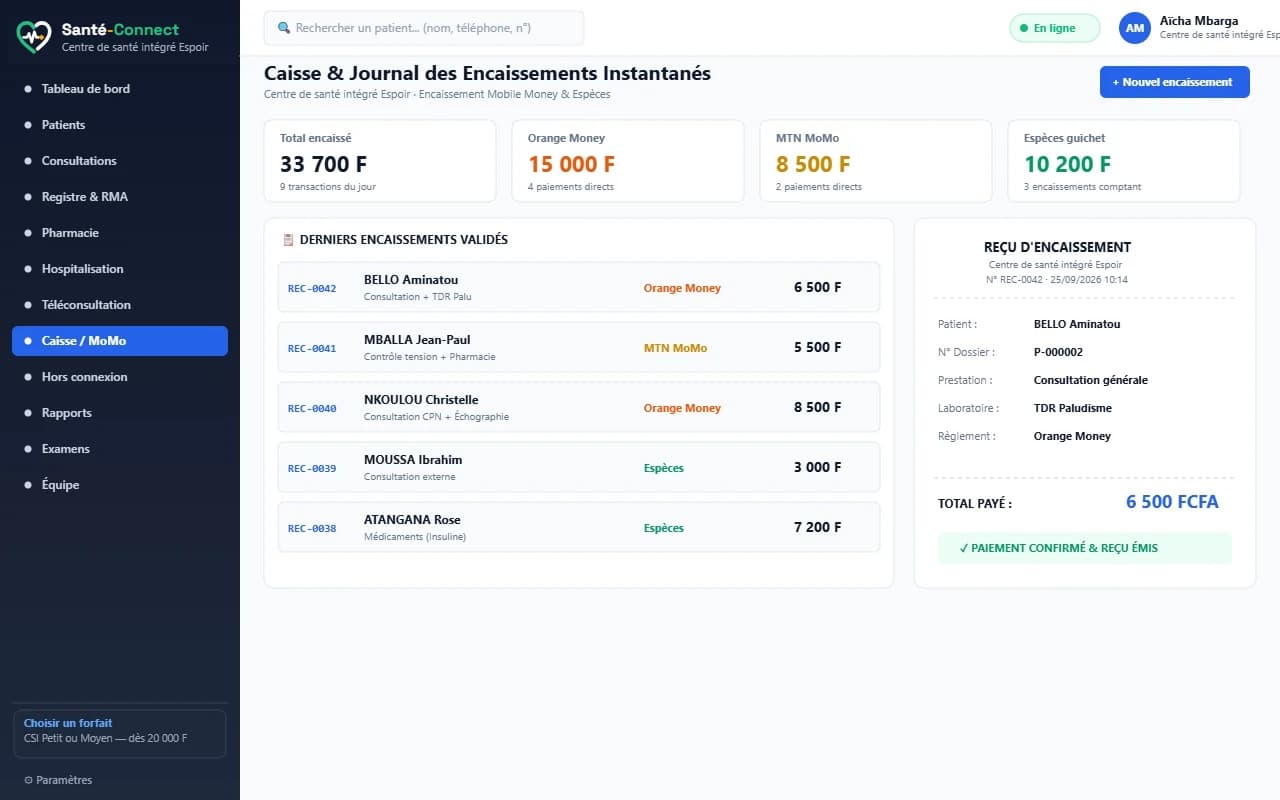
Task: Select patient name MBALLA Jean-Paul
Action: (x=417, y=340)
